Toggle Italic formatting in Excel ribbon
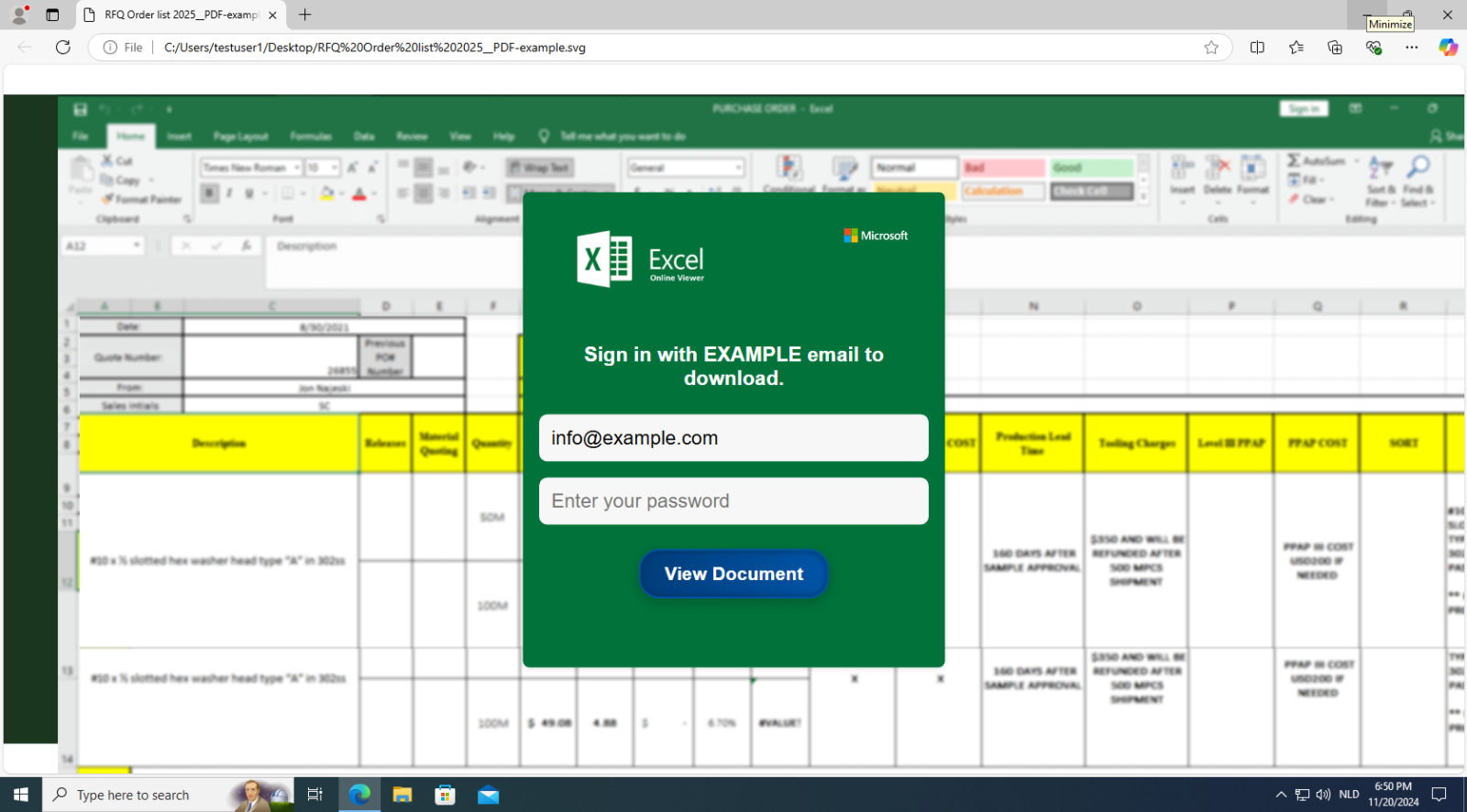Screen dimensions: 1467x812 tap(229, 193)
